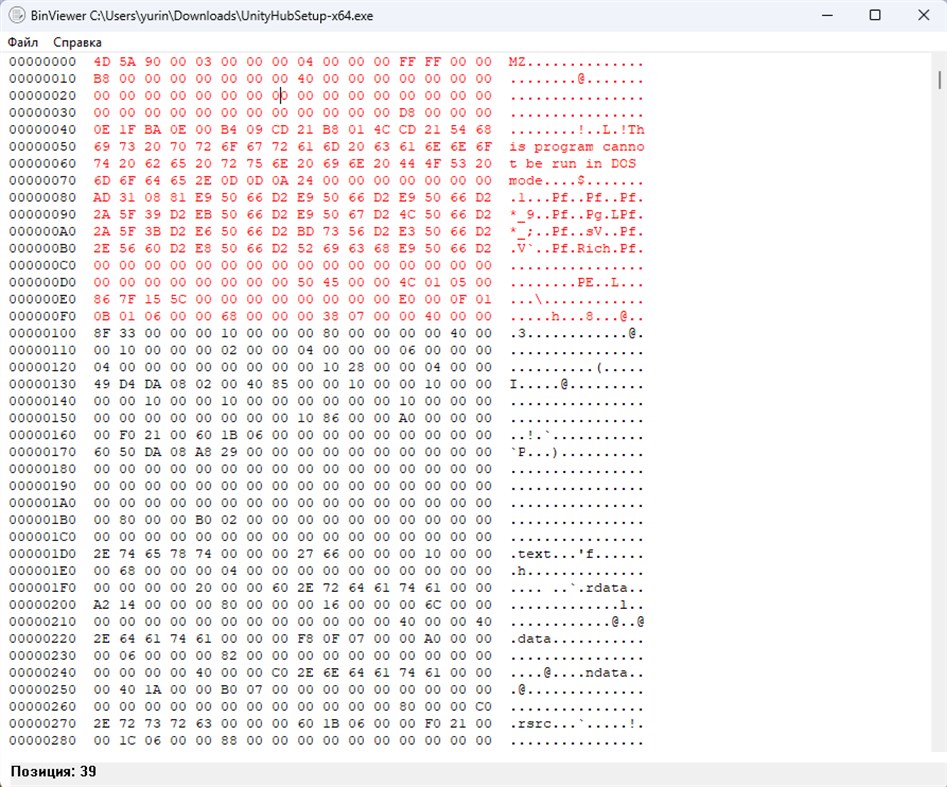The height and width of the screenshot is (787, 947).
Task: Click the BinViewer app icon in title bar
Action: 16,15
